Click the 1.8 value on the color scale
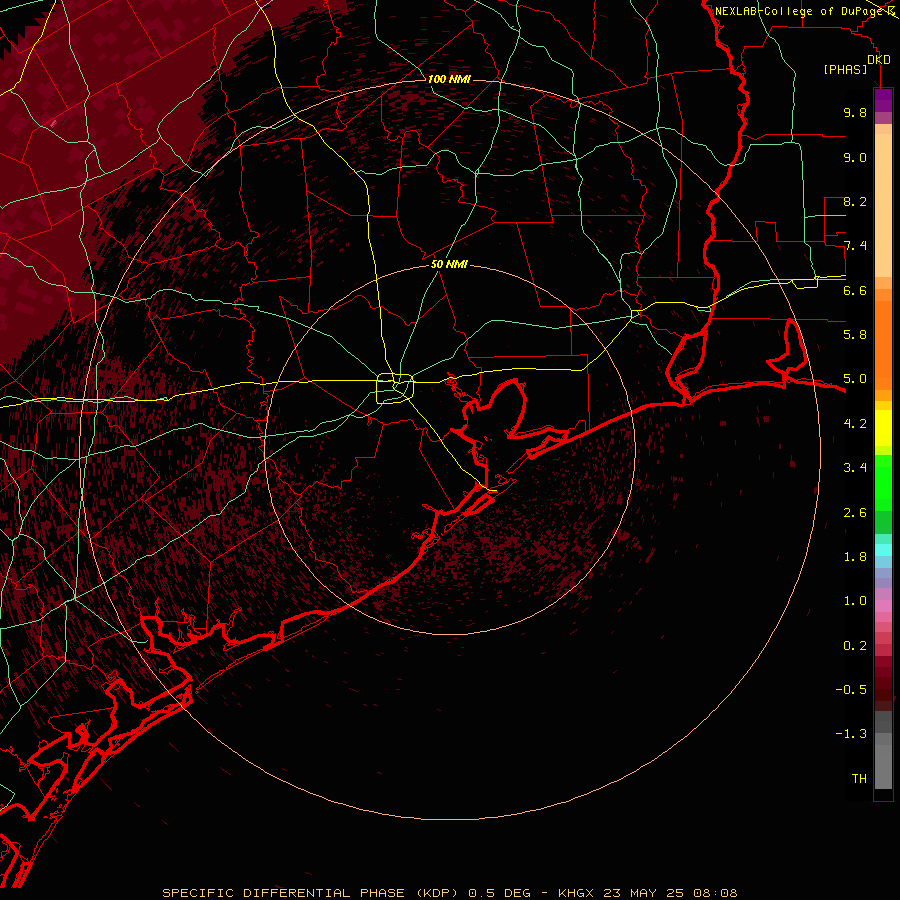The image size is (900, 900). (855, 557)
